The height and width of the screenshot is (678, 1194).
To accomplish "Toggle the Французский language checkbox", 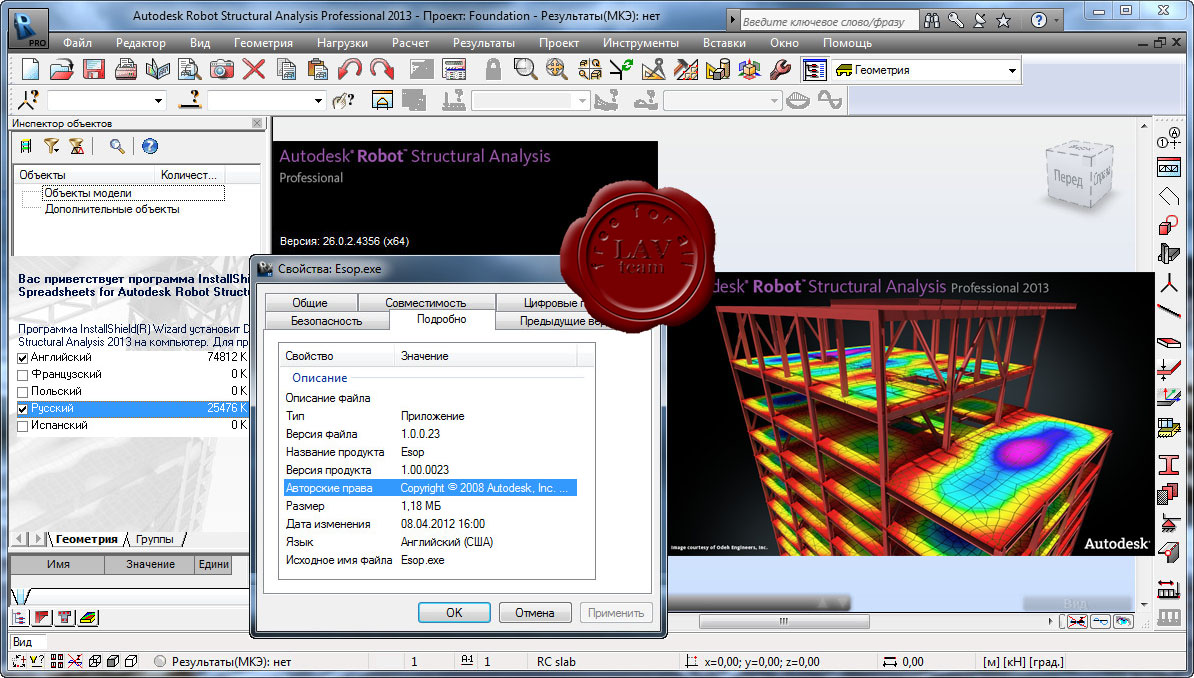I will pos(23,375).
